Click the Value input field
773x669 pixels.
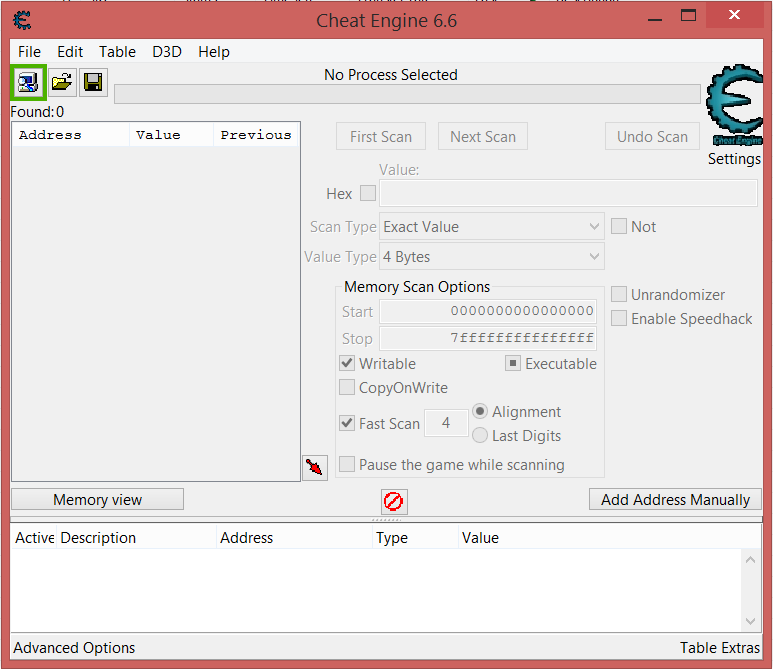coord(568,193)
